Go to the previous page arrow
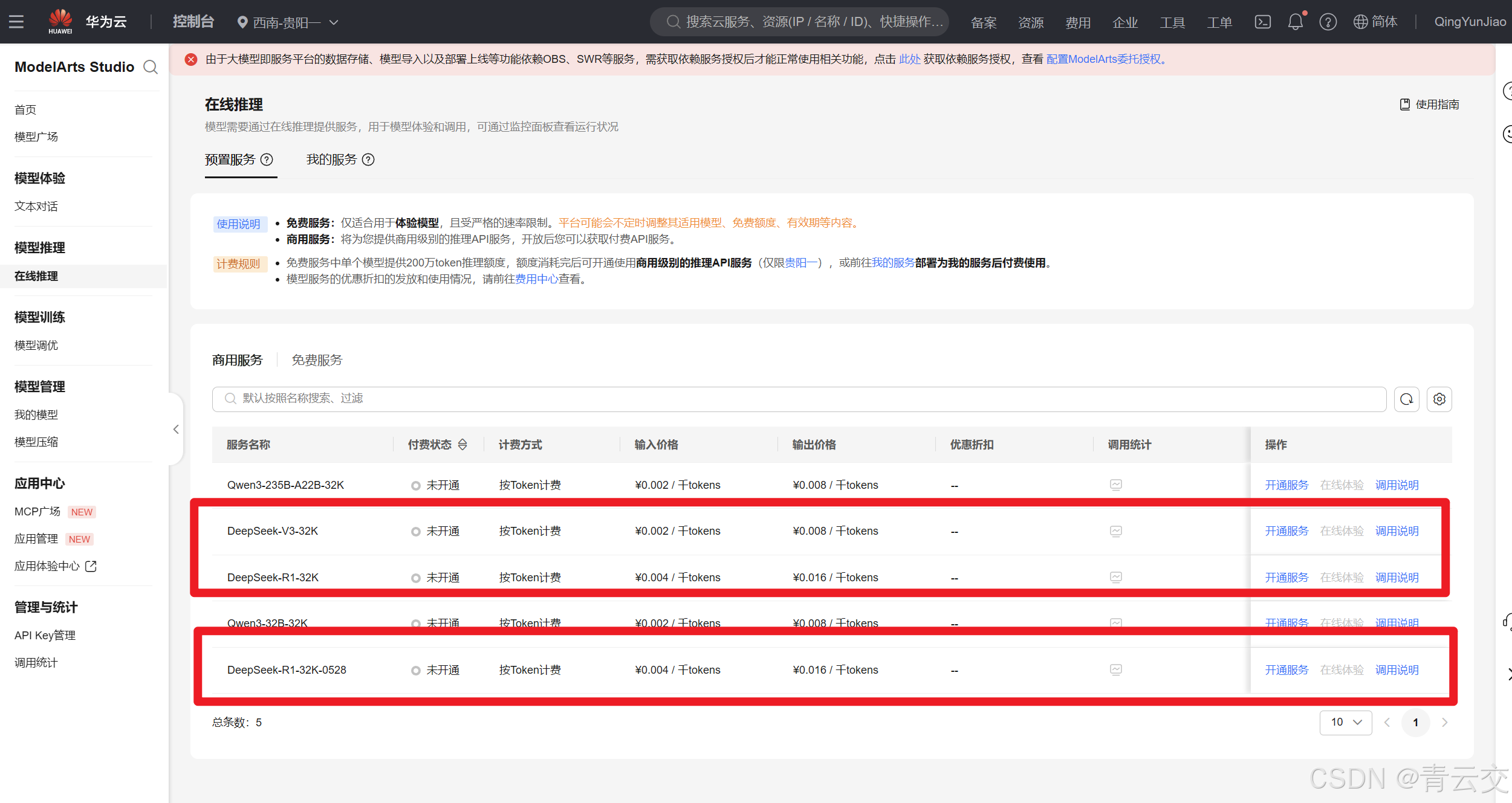The image size is (1512, 803). coord(1387,723)
